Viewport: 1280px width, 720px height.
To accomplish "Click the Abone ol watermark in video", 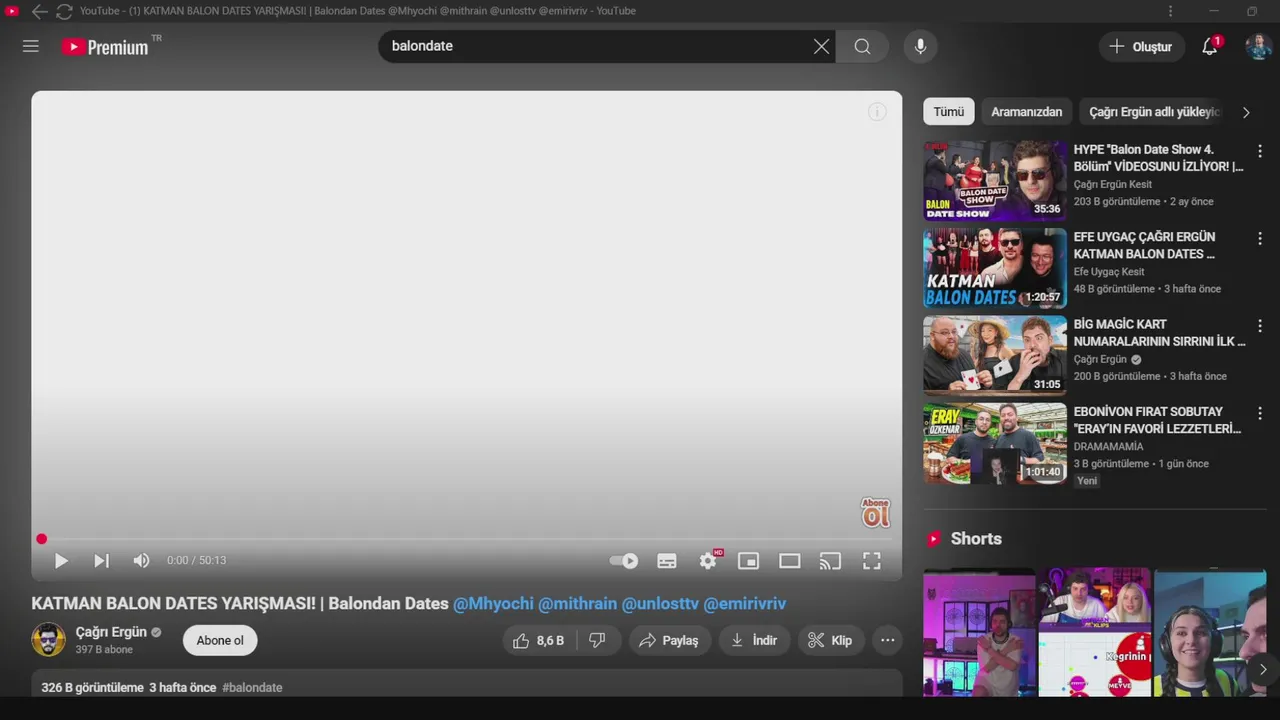I will tap(876, 513).
